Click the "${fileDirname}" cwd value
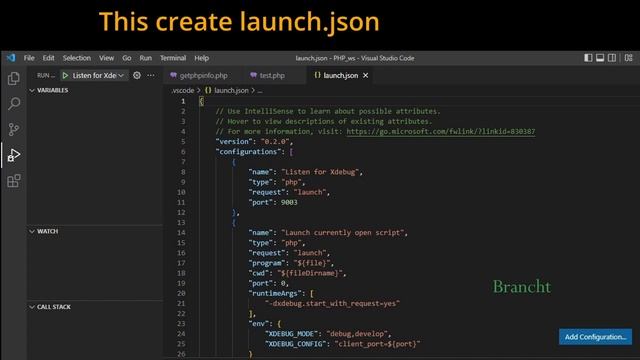This screenshot has height=360, width=640. (x=310, y=273)
